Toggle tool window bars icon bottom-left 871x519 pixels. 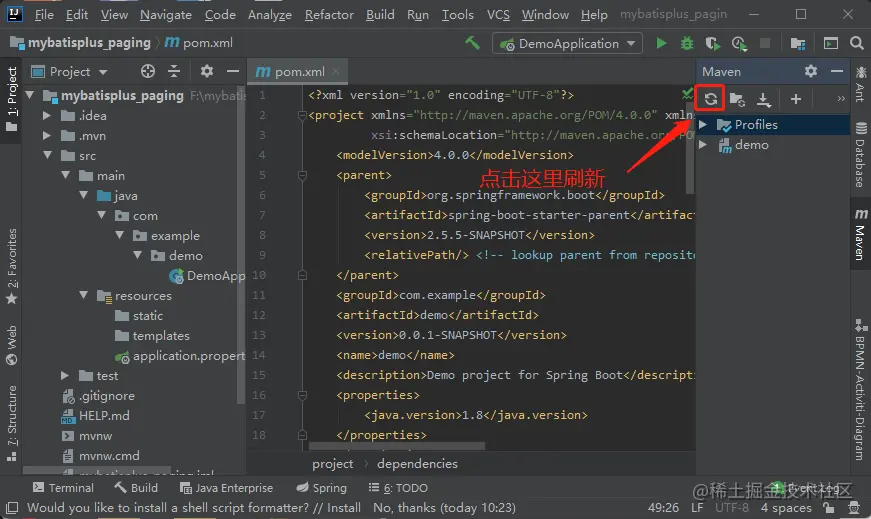pyautogui.click(x=12, y=507)
